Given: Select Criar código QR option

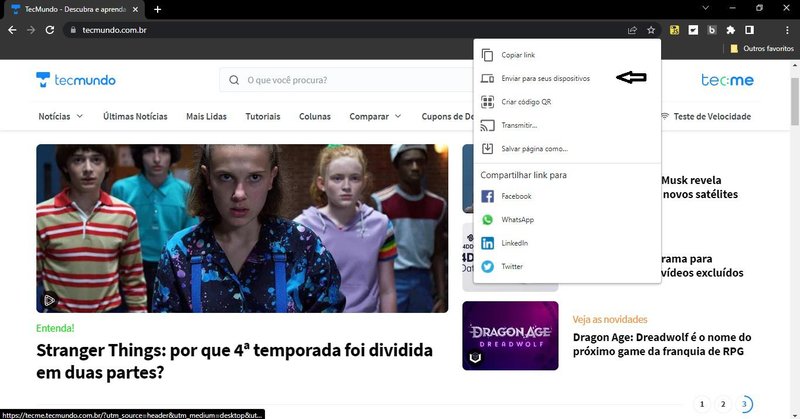Looking at the screenshot, I should point(567,102).
